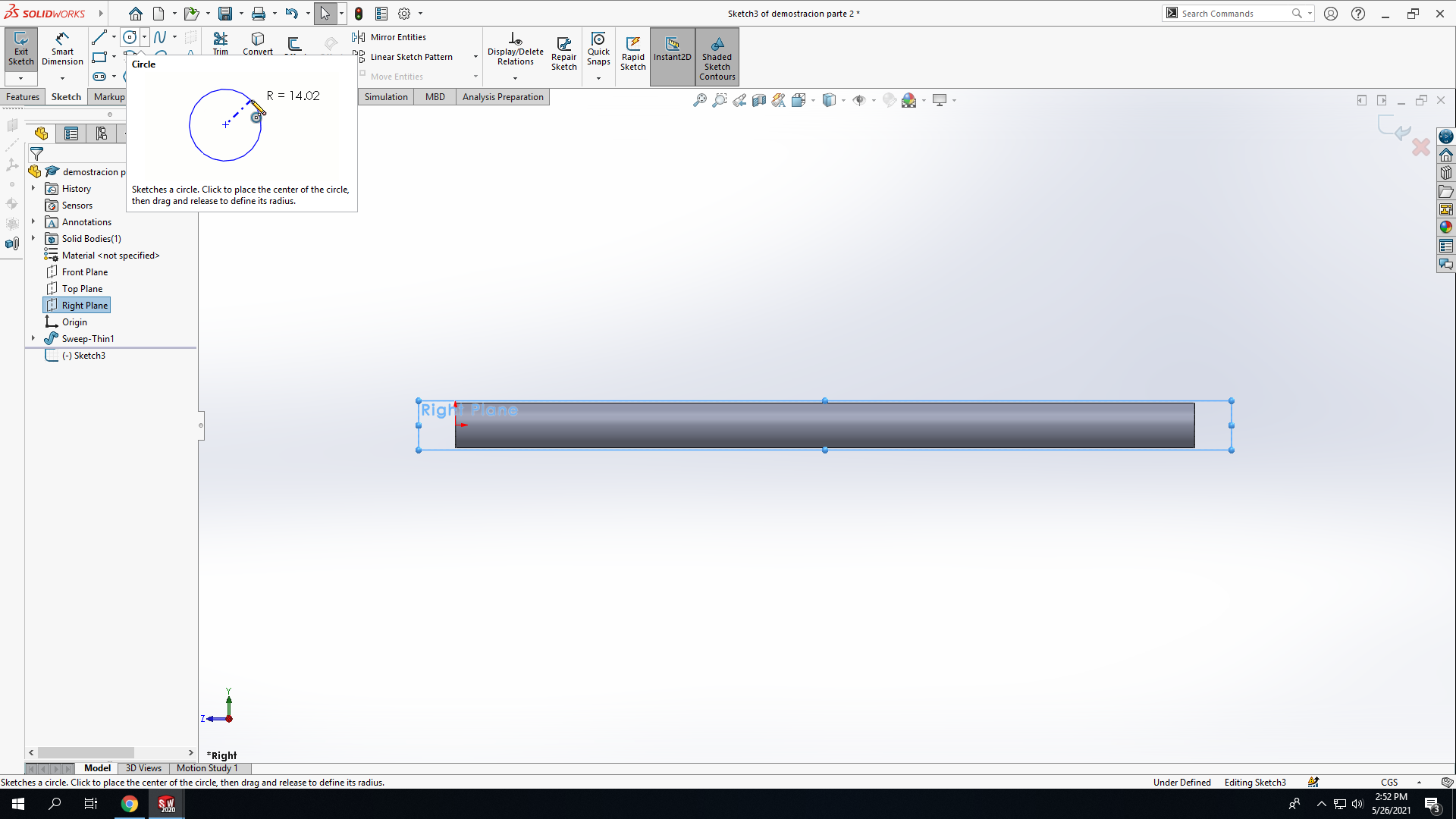Switch to the Markup tab
The height and width of the screenshot is (819, 1456).
point(108,97)
